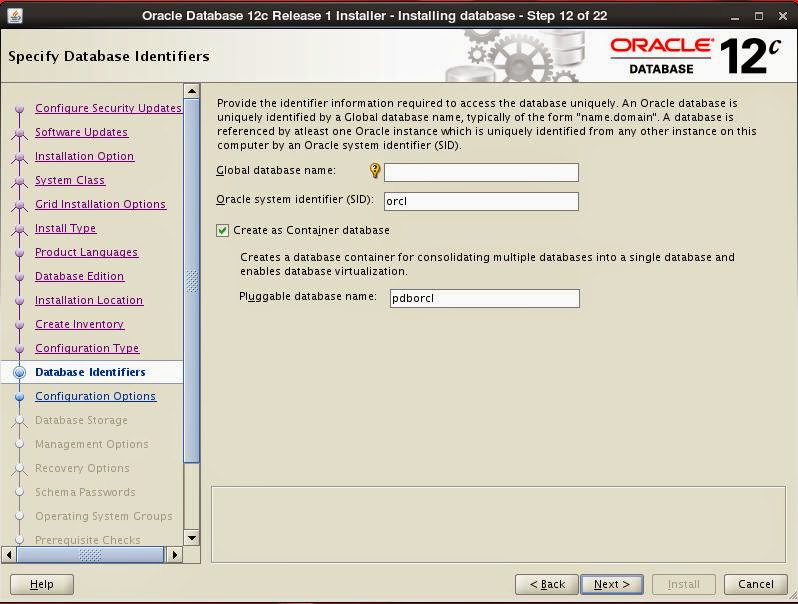
Task: Open the Configuration Type step
Action: point(87,348)
